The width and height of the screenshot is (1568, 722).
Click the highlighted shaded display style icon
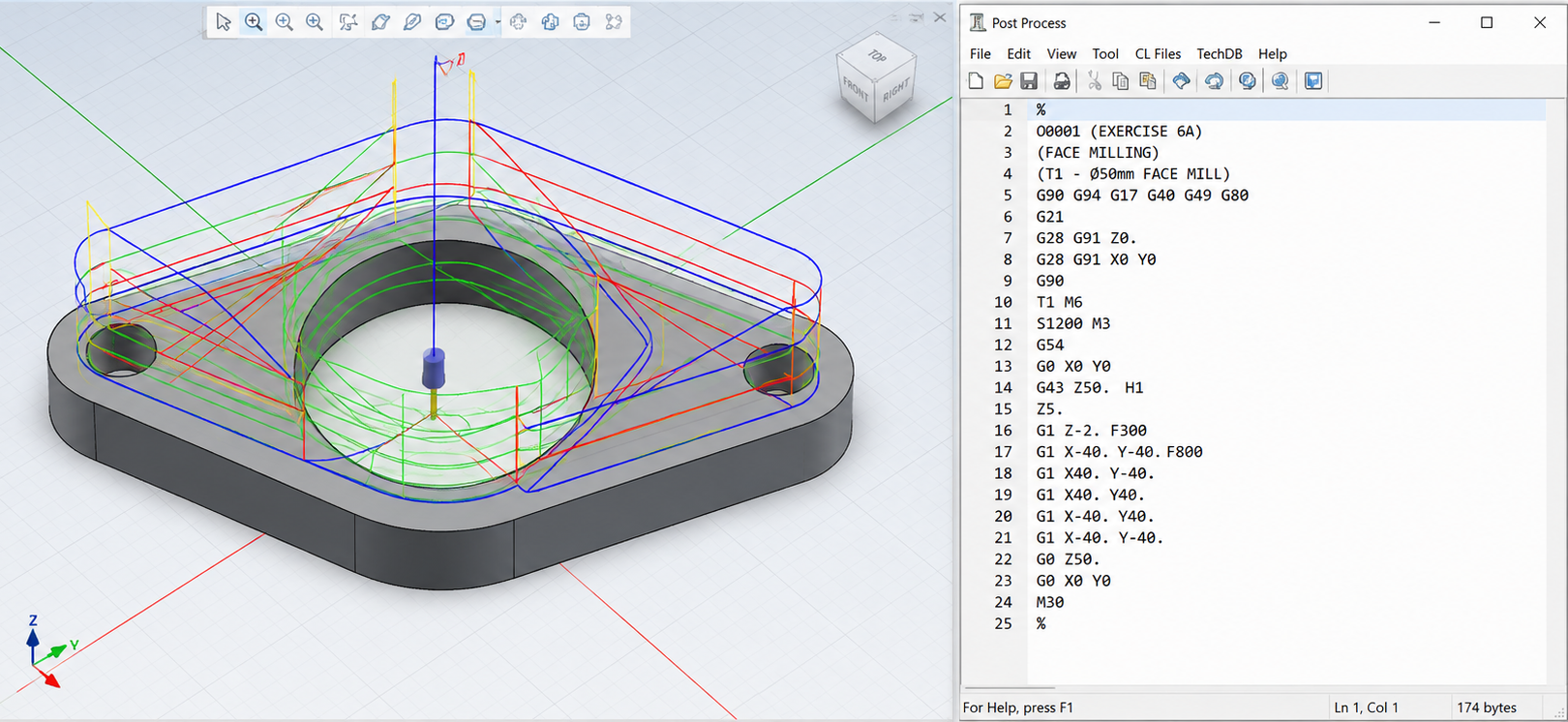476,21
